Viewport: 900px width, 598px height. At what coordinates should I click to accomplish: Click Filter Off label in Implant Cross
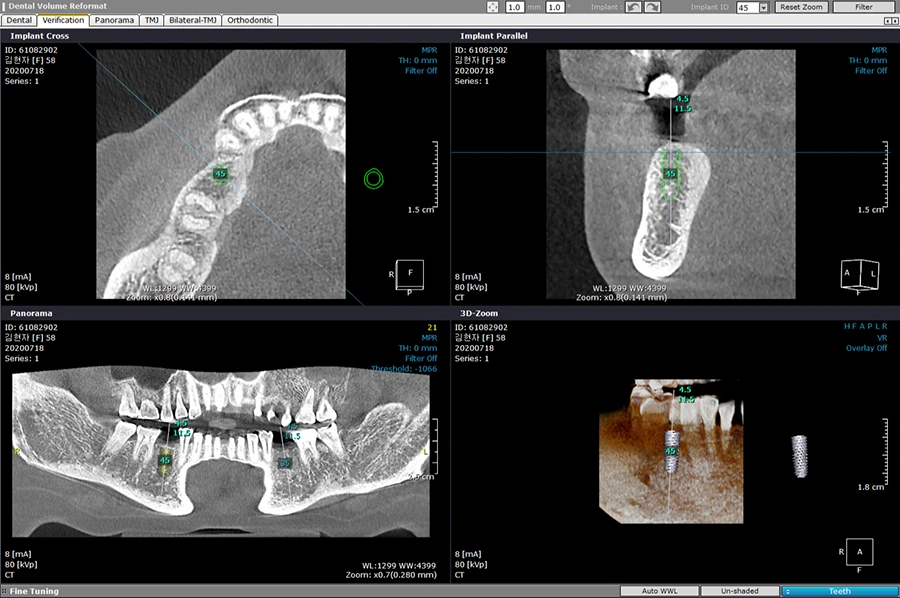pyautogui.click(x=421, y=71)
